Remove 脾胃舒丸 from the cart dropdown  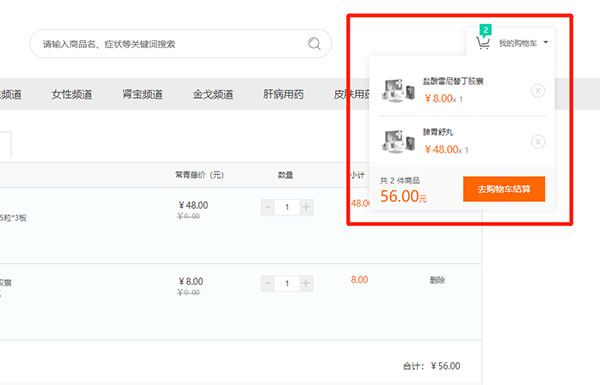538,142
